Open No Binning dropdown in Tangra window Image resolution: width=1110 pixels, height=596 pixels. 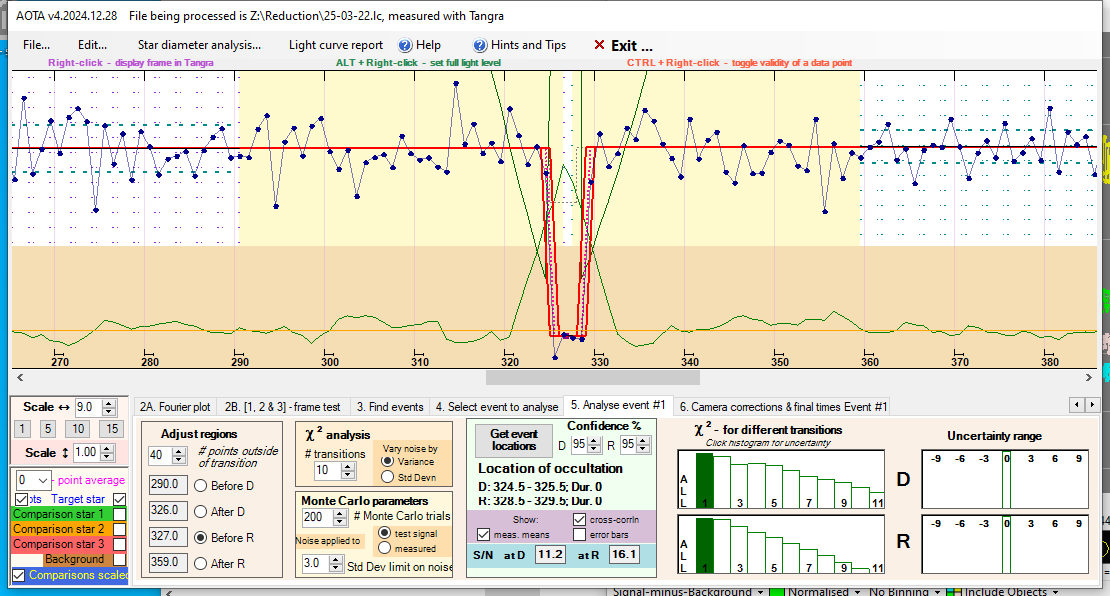click(937, 592)
